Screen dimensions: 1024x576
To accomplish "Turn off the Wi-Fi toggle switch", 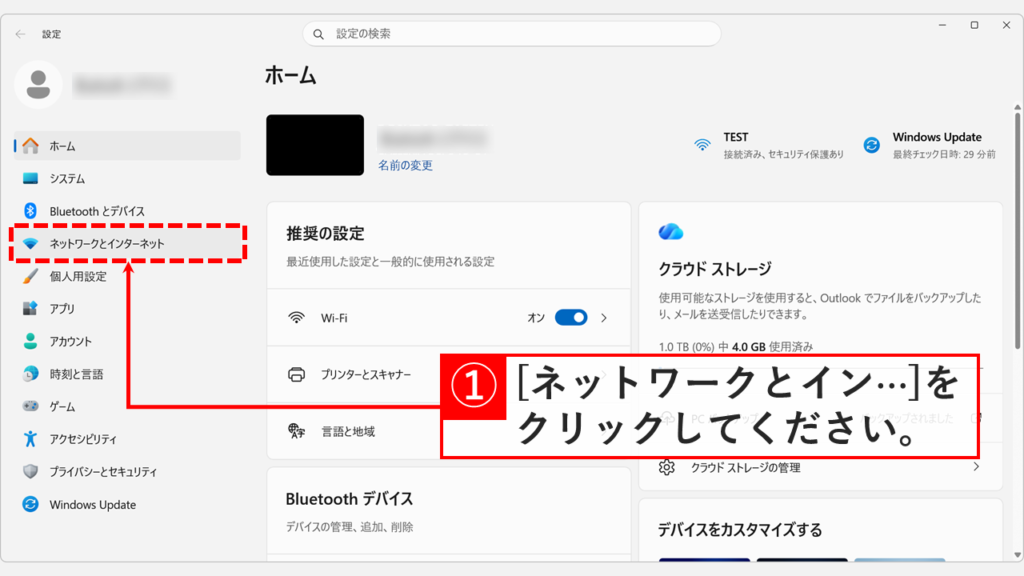I will click(x=571, y=318).
